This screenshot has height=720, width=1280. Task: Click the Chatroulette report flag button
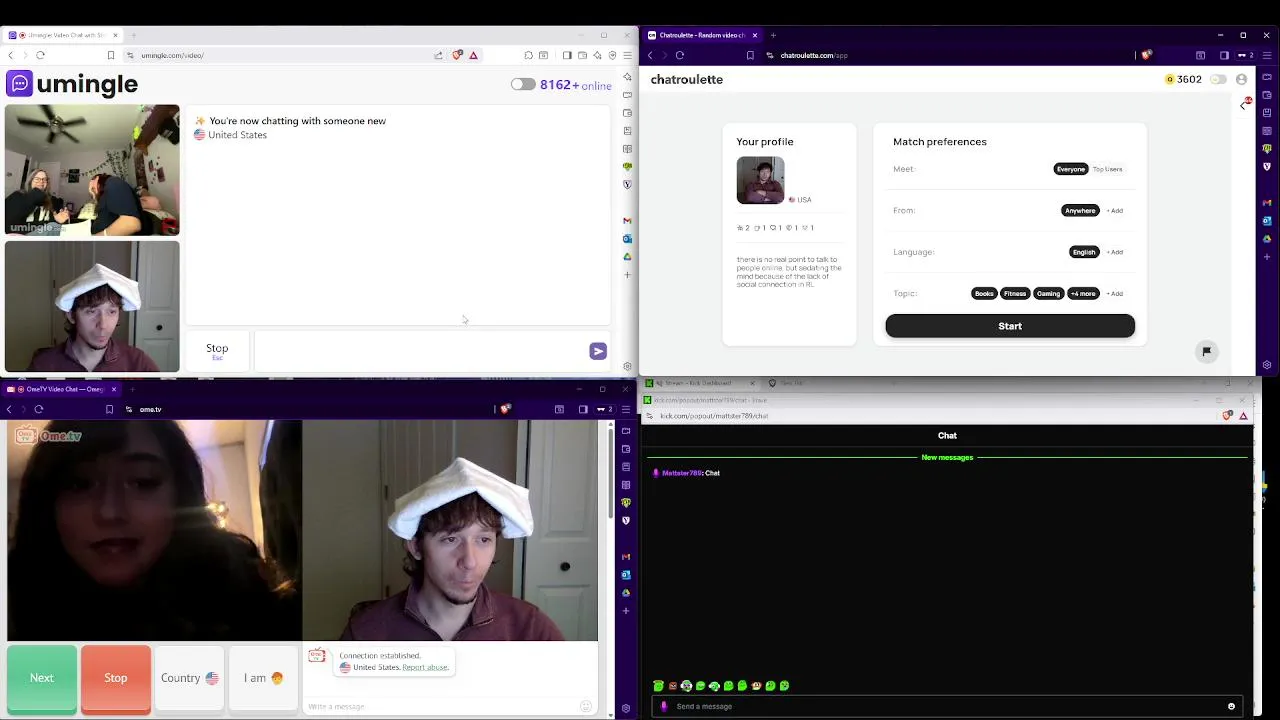(1206, 351)
